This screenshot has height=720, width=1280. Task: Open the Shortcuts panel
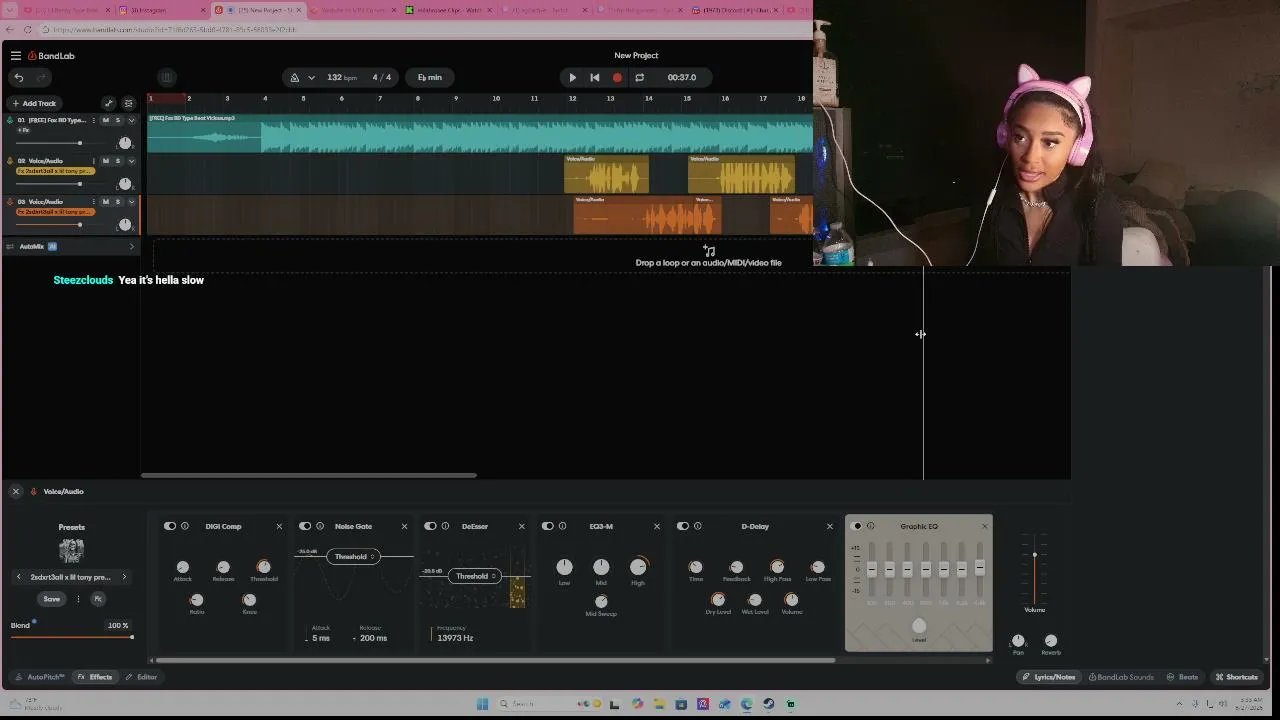[x=1237, y=677]
